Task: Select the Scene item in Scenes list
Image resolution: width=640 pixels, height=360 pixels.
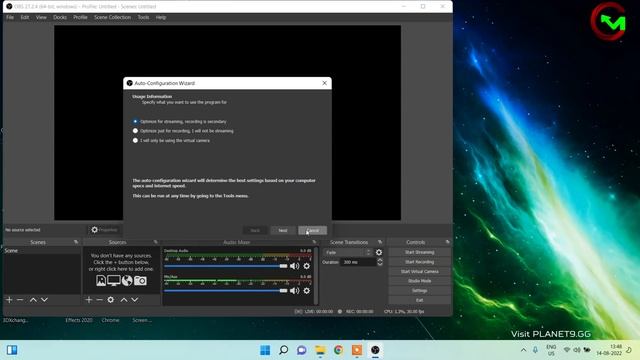Action: pos(42,251)
